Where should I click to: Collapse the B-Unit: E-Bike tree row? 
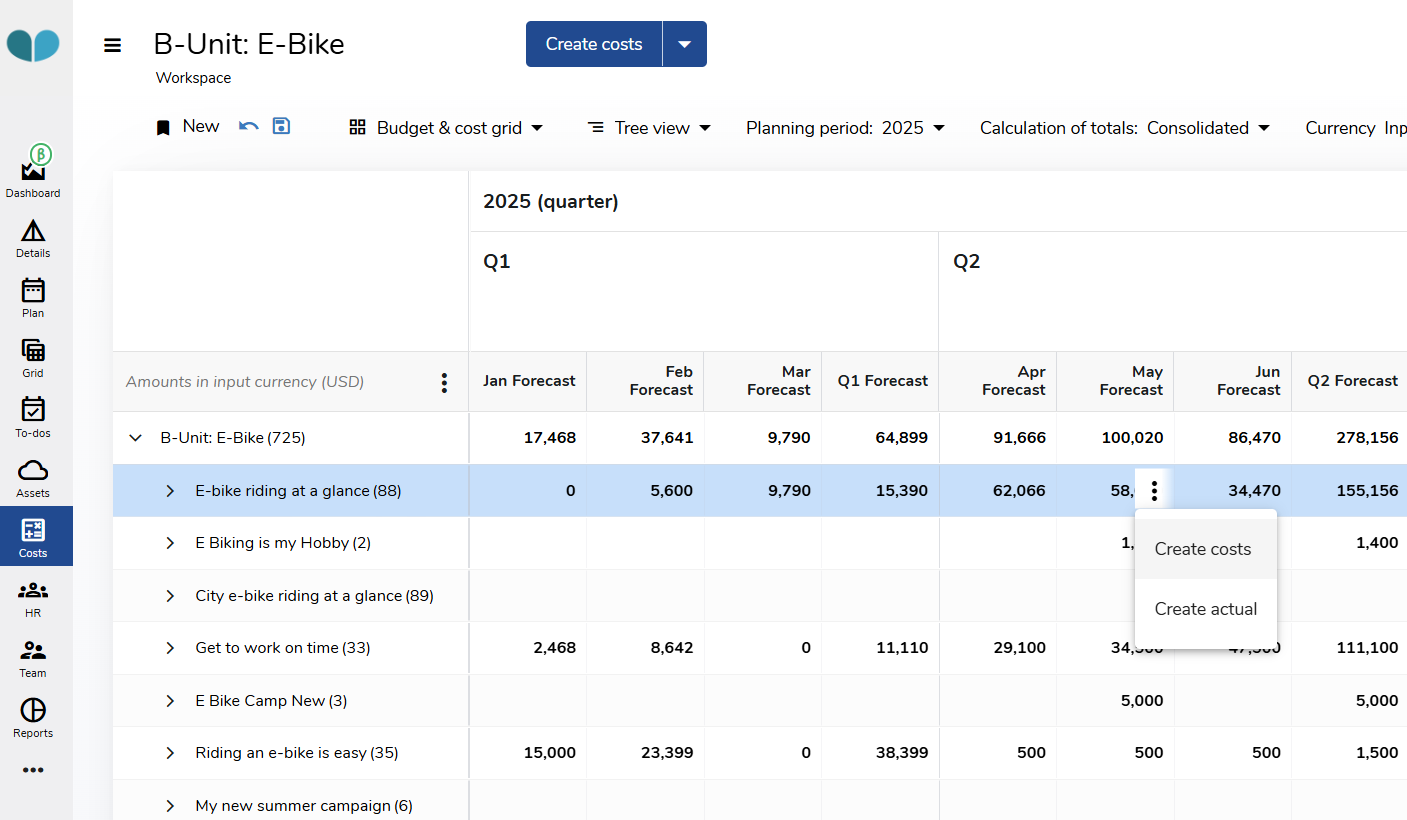click(136, 438)
